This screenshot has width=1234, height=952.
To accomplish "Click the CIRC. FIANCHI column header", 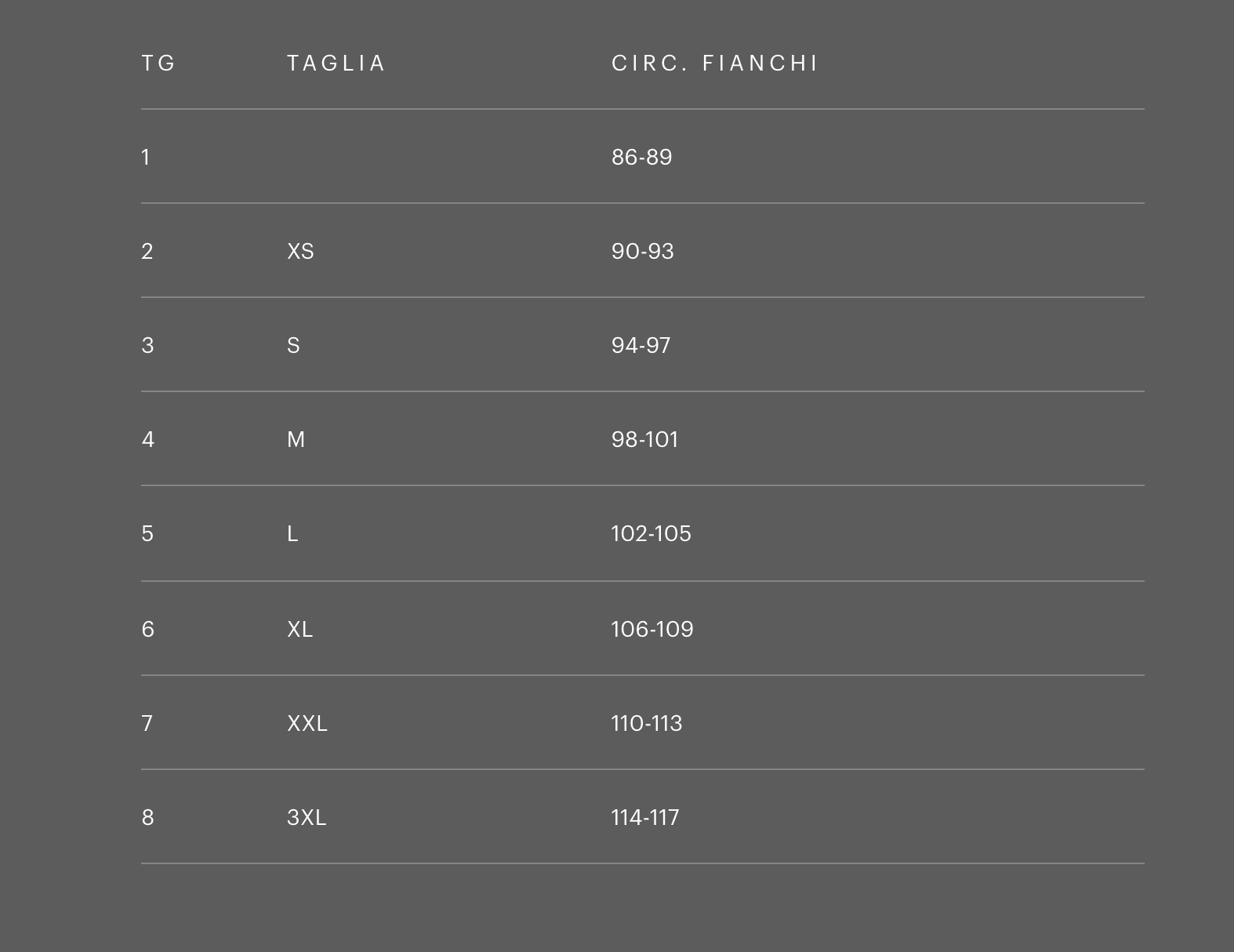I will point(714,63).
